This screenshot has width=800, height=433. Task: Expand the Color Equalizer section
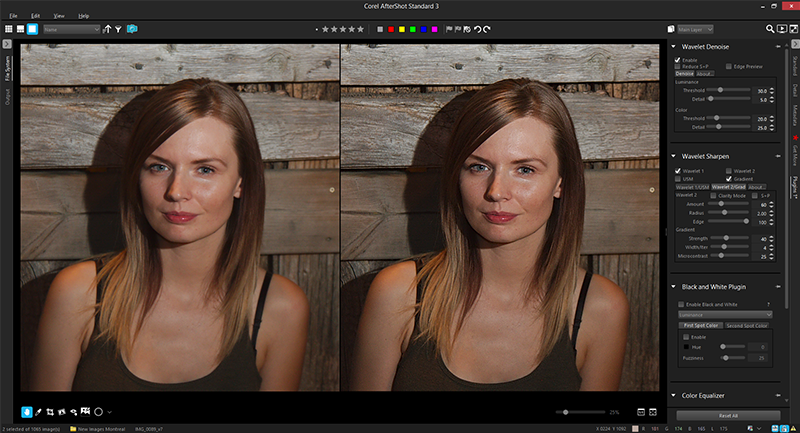point(673,395)
